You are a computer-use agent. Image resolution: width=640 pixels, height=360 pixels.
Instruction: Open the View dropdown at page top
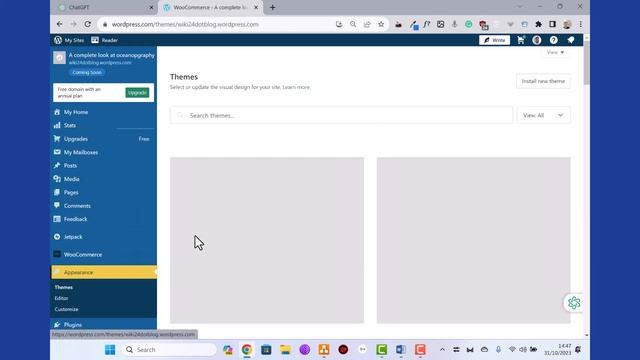tap(556, 53)
